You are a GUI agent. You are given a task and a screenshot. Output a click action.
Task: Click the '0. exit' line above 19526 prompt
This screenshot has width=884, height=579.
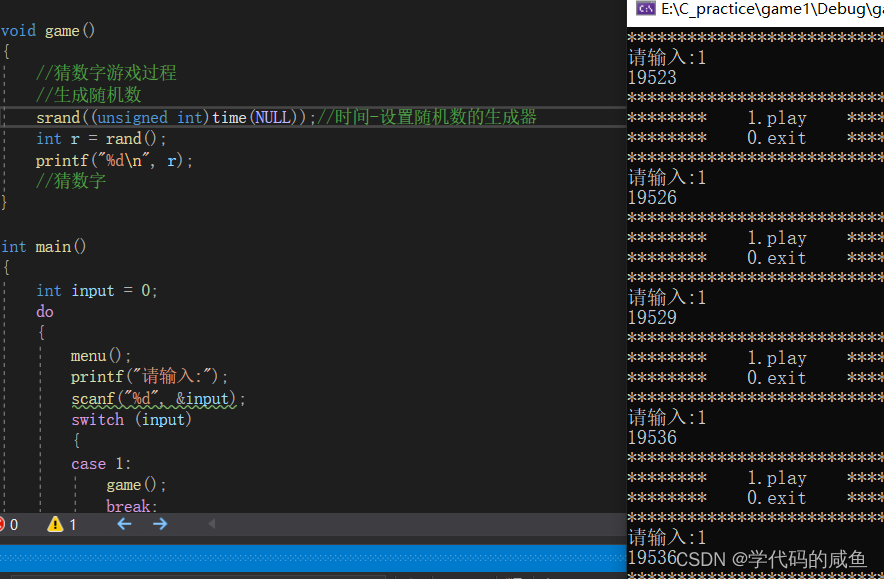pyautogui.click(x=777, y=138)
